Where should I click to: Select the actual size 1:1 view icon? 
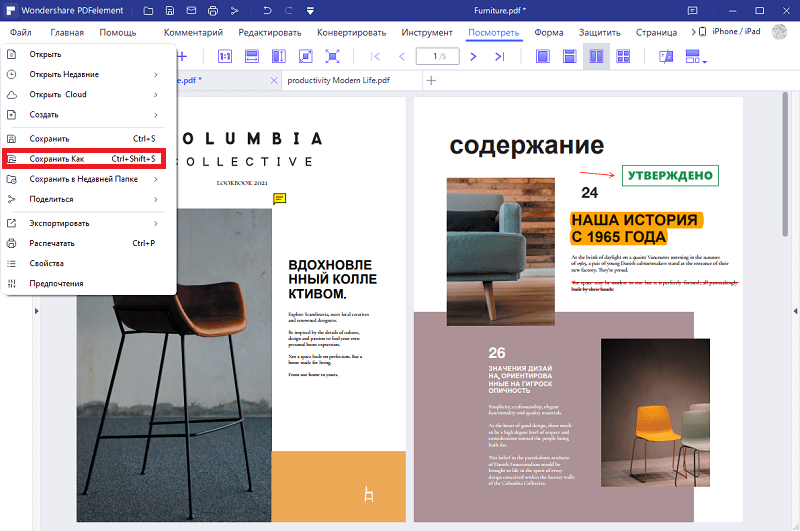pyautogui.click(x=225, y=56)
